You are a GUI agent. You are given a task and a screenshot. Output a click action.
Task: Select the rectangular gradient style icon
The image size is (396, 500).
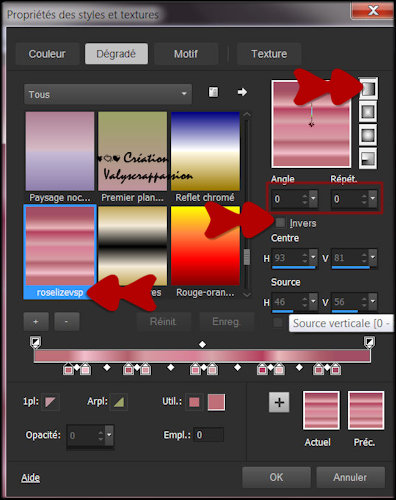(368, 111)
